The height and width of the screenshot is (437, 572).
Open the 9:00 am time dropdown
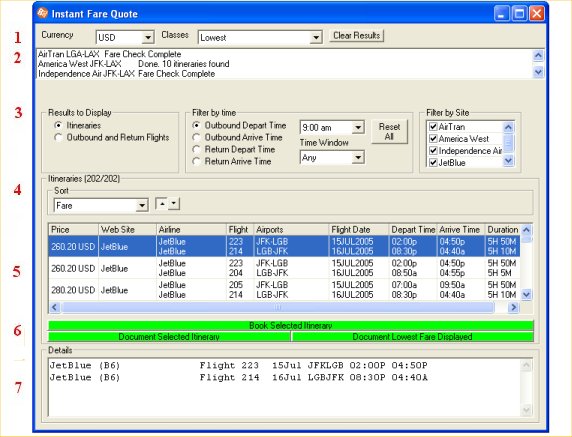click(x=358, y=128)
